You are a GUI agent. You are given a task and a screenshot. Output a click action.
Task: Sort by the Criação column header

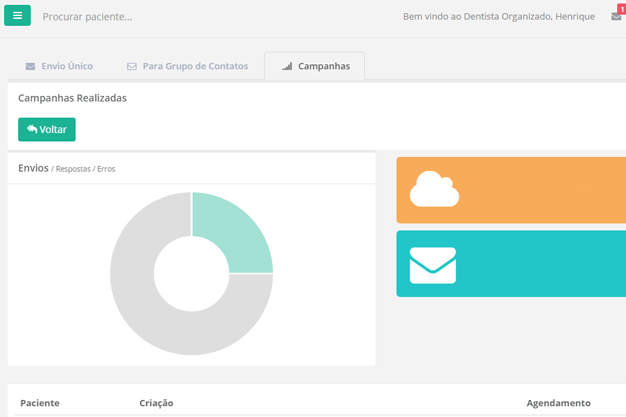point(156,403)
